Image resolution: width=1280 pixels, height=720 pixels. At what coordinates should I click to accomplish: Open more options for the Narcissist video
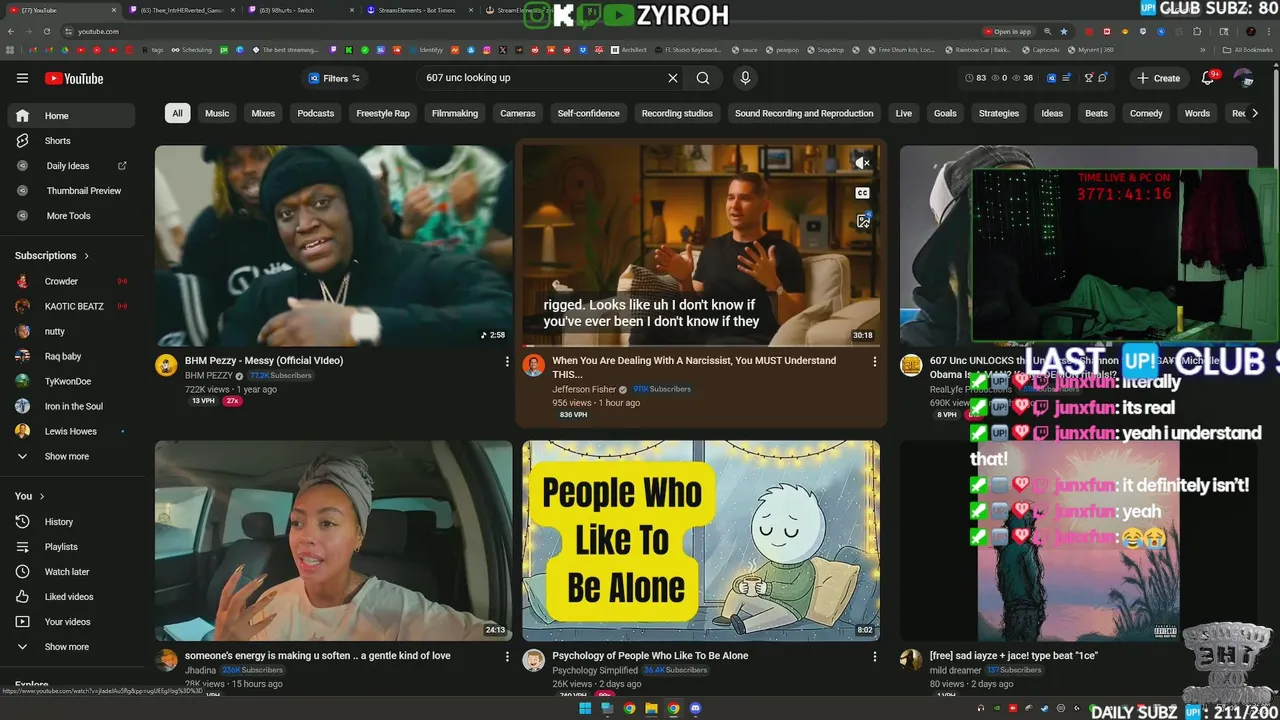coord(875,362)
